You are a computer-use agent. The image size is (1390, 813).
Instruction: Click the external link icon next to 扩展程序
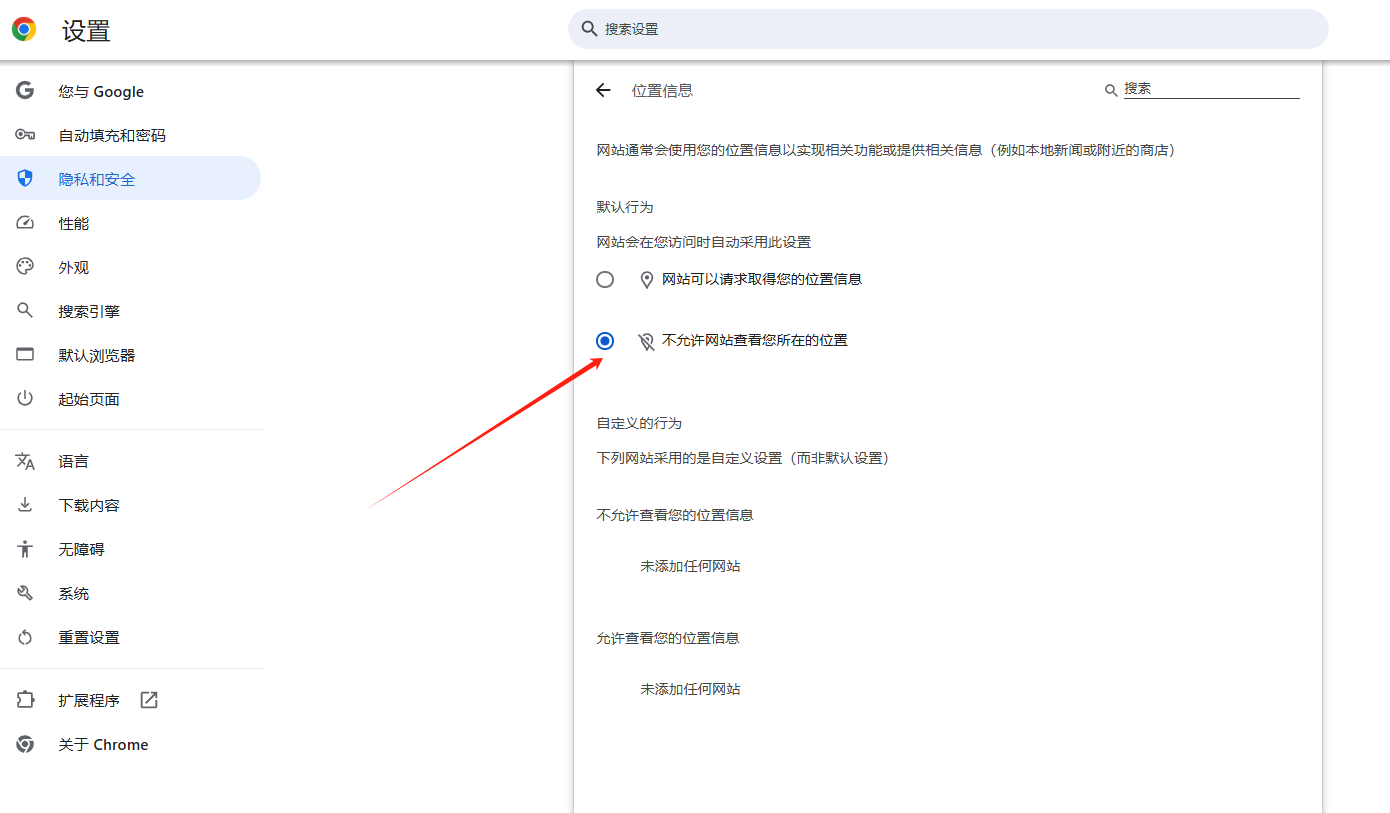tap(149, 700)
